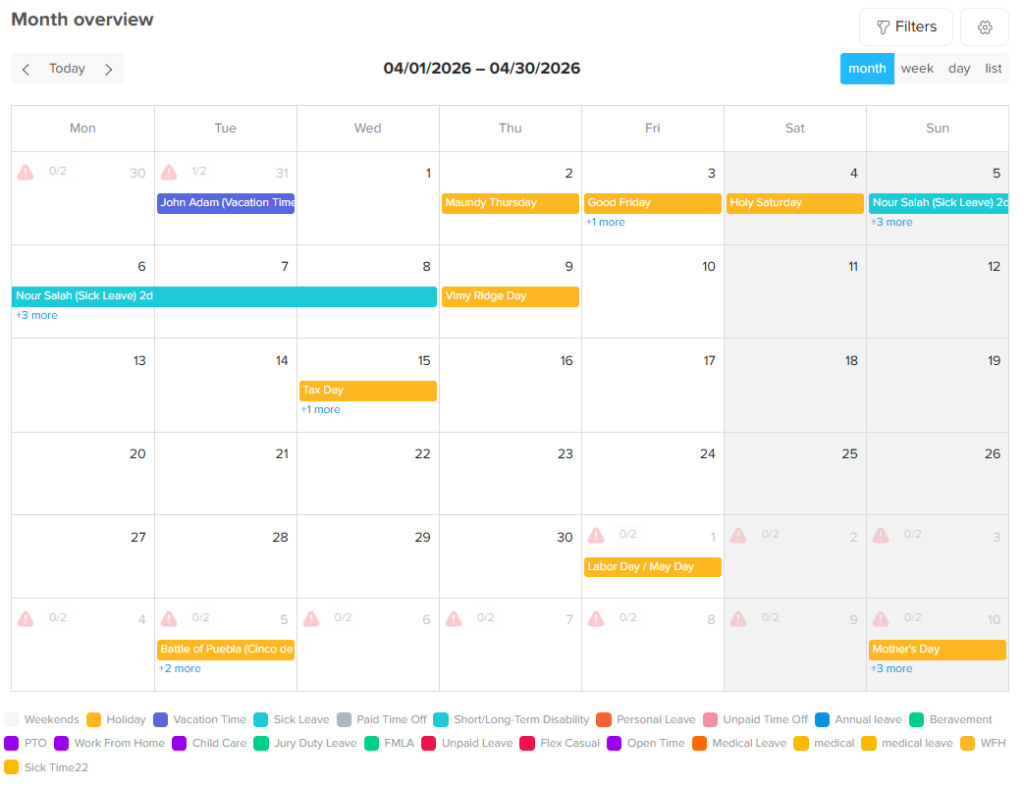This screenshot has width=1024, height=787.
Task: Click the Vacation Time legend color swatch
Action: (x=161, y=720)
